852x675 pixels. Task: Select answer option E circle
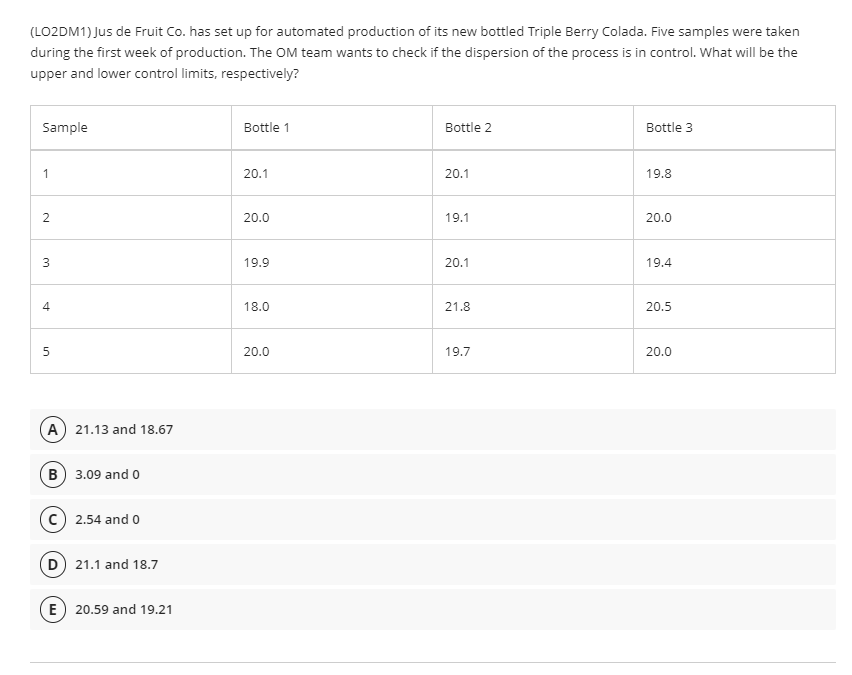coord(52,609)
